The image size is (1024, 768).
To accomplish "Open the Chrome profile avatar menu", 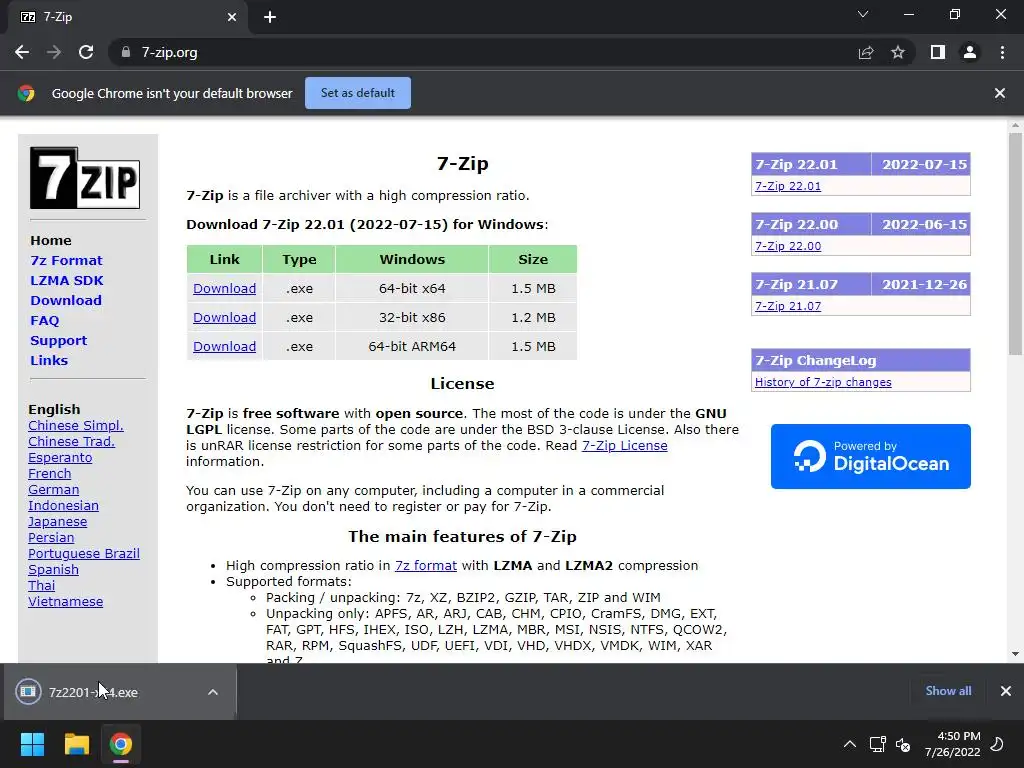I will [x=970, y=52].
